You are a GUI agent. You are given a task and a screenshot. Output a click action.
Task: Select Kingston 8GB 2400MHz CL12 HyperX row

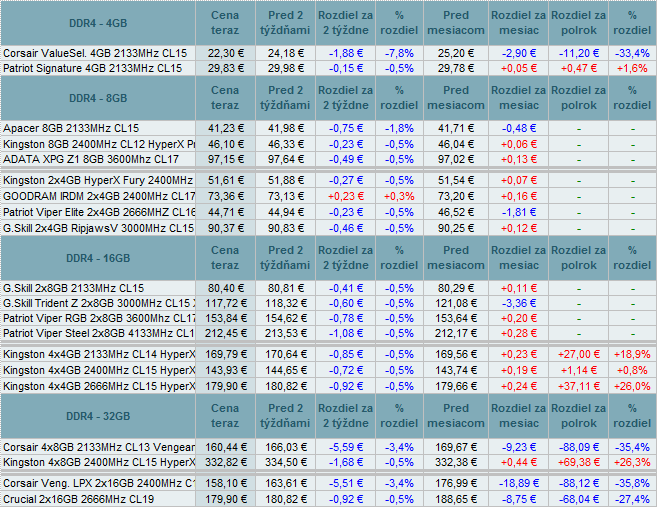coord(328,144)
